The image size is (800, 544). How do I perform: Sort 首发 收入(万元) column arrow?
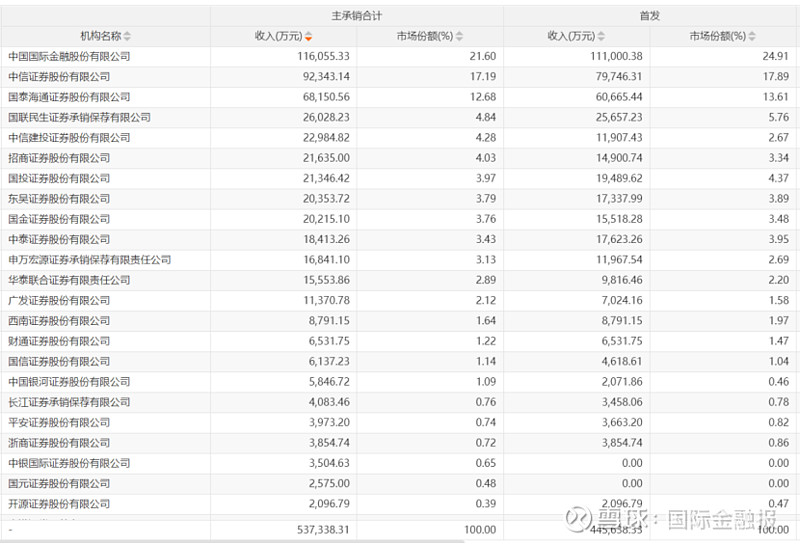click(601, 36)
